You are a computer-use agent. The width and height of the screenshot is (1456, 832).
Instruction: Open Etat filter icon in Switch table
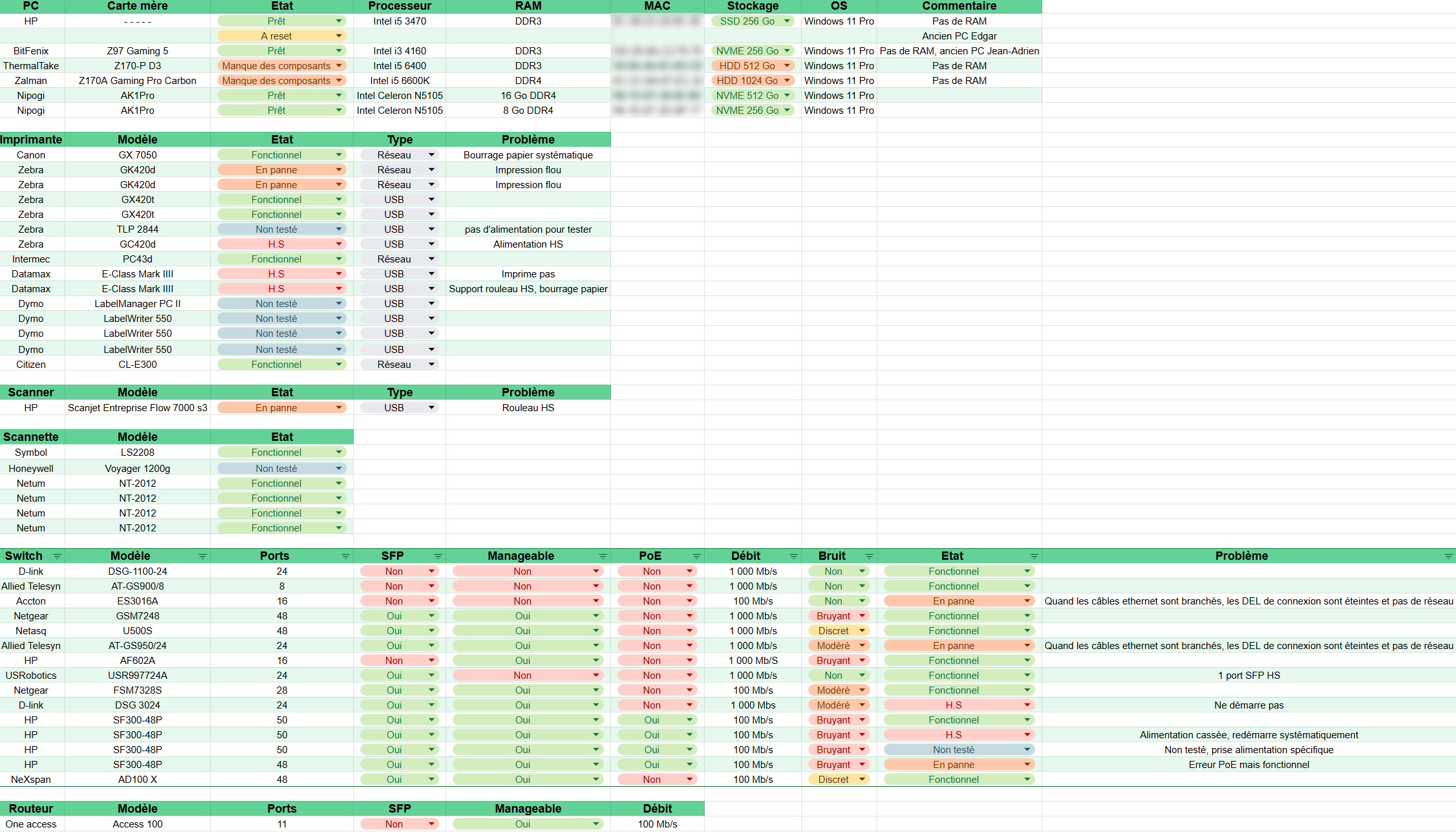pyautogui.click(x=1034, y=557)
